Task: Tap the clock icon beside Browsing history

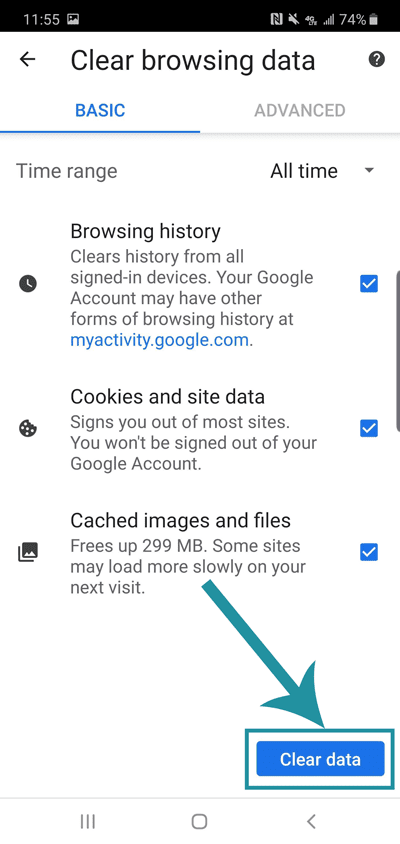Action: click(x=28, y=283)
